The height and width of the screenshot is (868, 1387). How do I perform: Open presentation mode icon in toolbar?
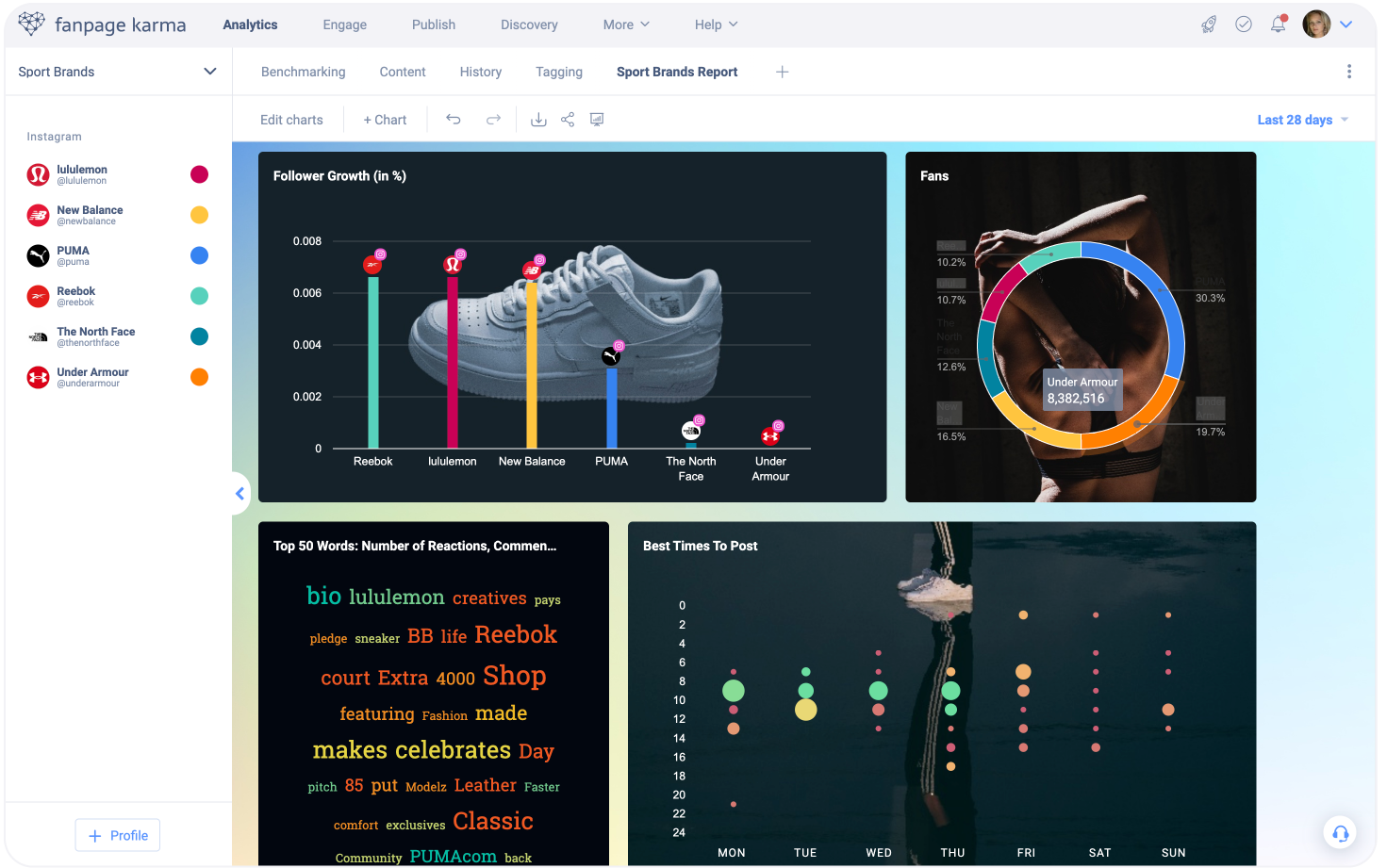point(597,120)
